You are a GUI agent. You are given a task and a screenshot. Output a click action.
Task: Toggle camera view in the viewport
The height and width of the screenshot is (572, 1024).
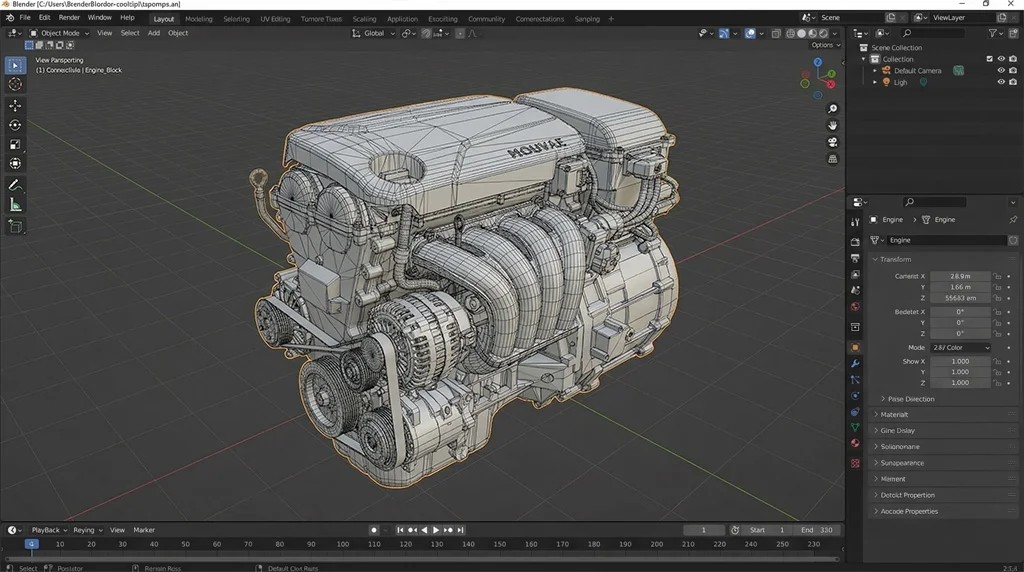(x=833, y=142)
